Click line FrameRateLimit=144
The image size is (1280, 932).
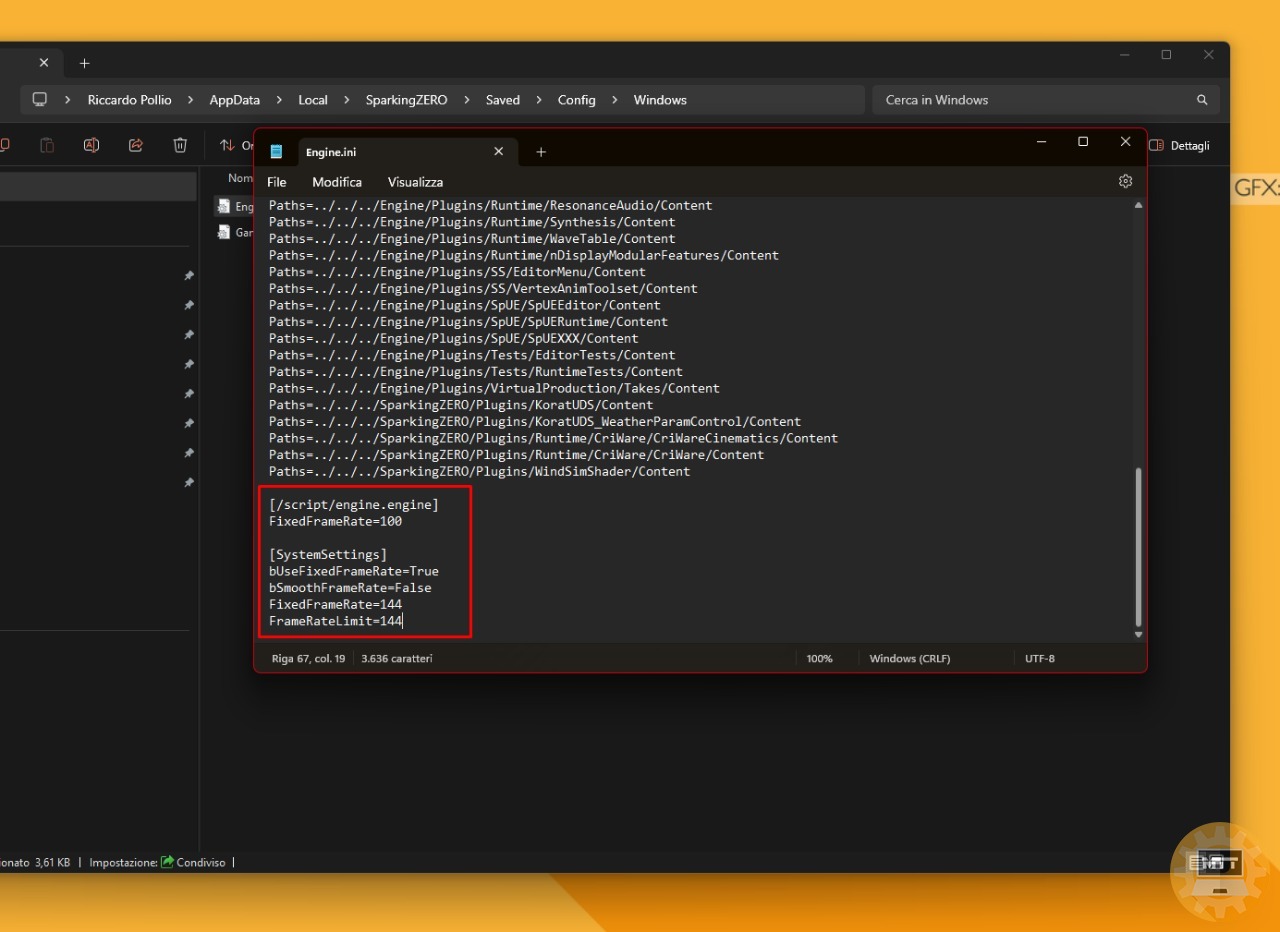coord(335,621)
